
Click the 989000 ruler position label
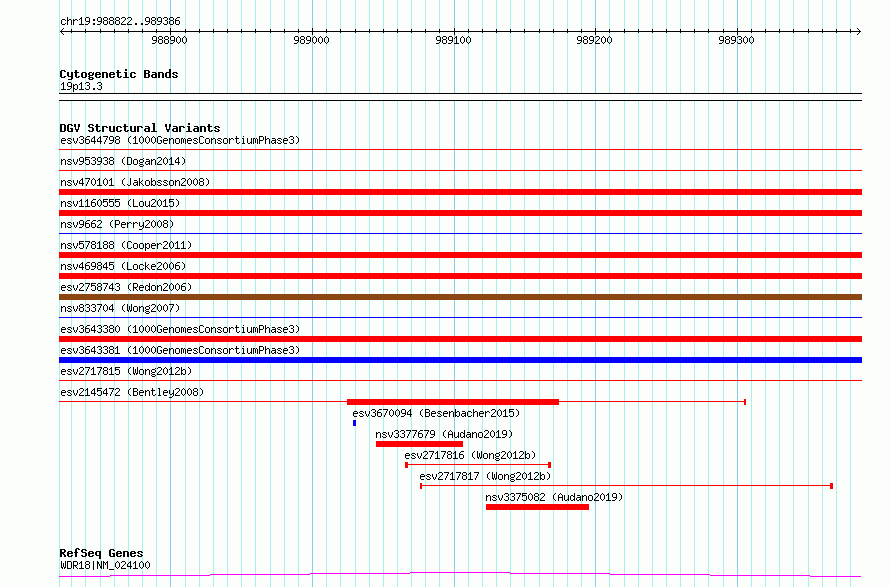tap(311, 40)
